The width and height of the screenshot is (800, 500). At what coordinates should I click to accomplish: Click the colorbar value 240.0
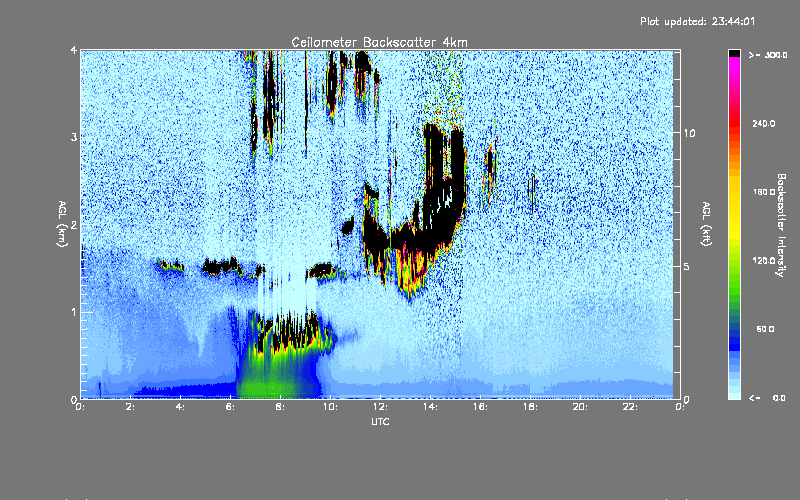tap(764, 123)
